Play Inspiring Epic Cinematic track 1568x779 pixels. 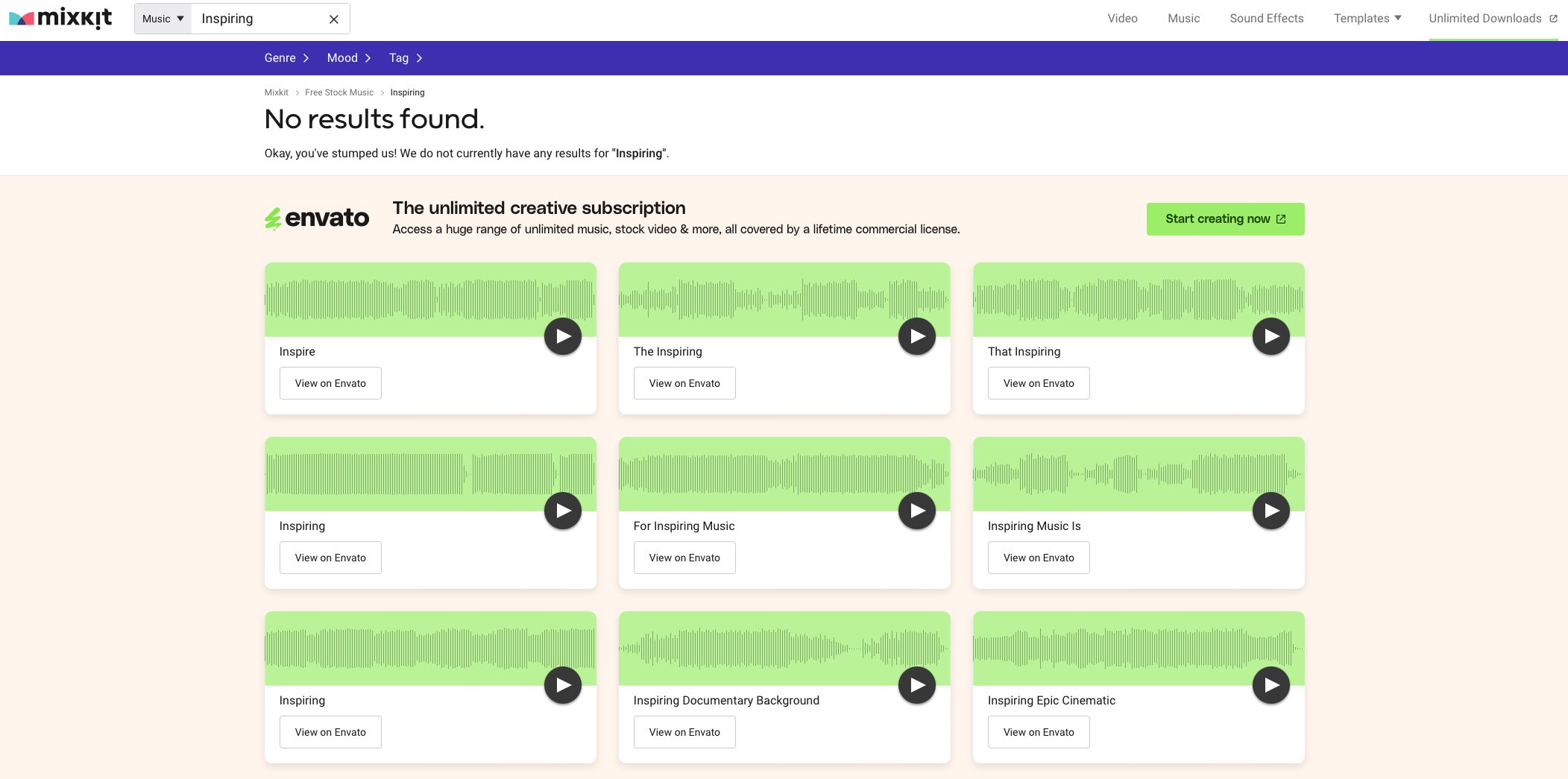tap(1271, 685)
